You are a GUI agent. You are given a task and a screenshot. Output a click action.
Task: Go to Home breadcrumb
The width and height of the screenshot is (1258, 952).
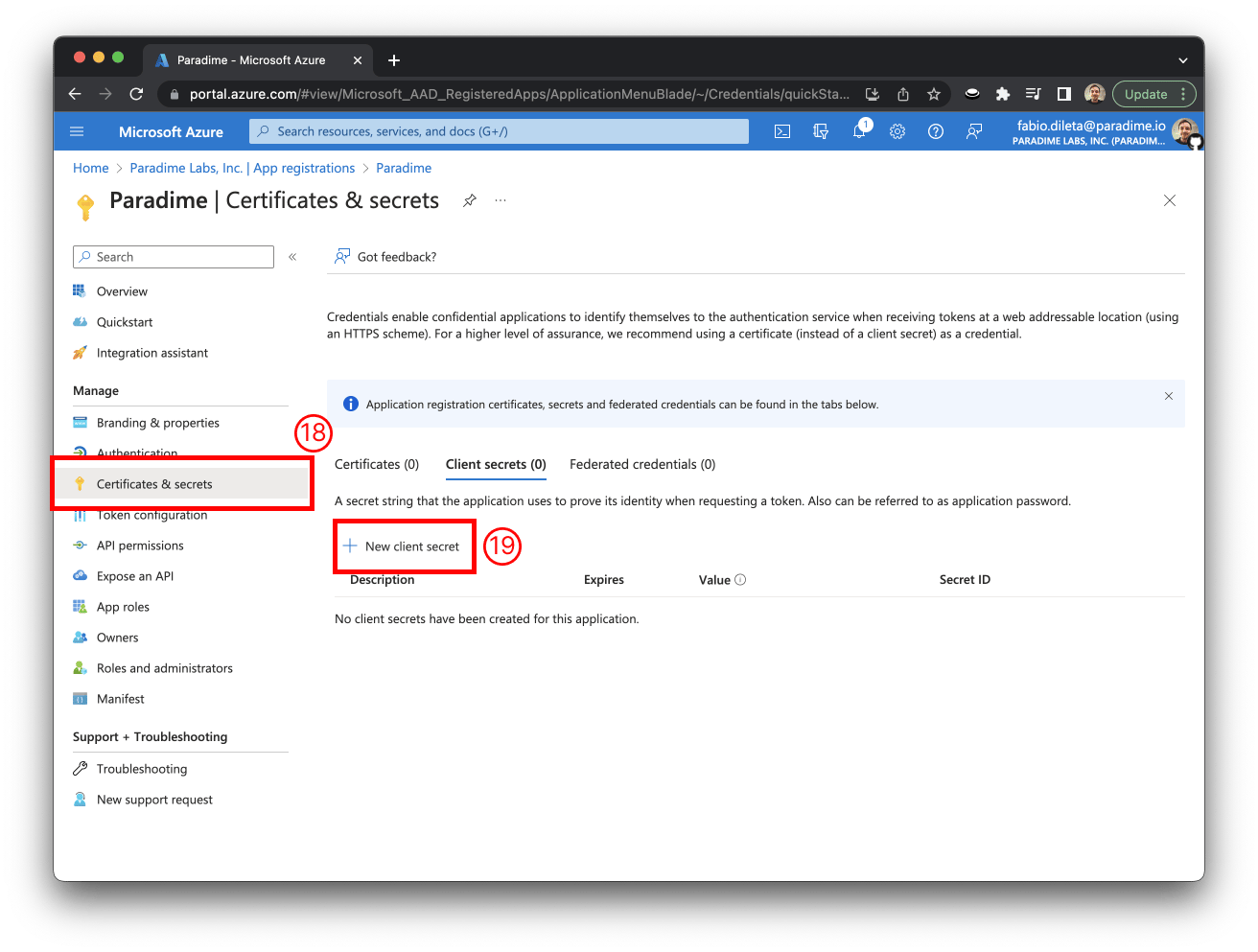91,168
